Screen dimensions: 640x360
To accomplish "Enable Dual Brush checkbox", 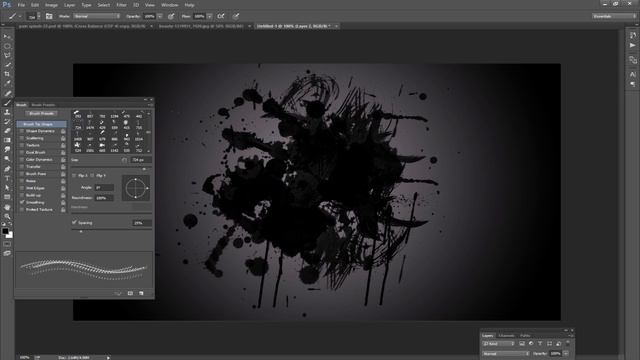I will 22,152.
